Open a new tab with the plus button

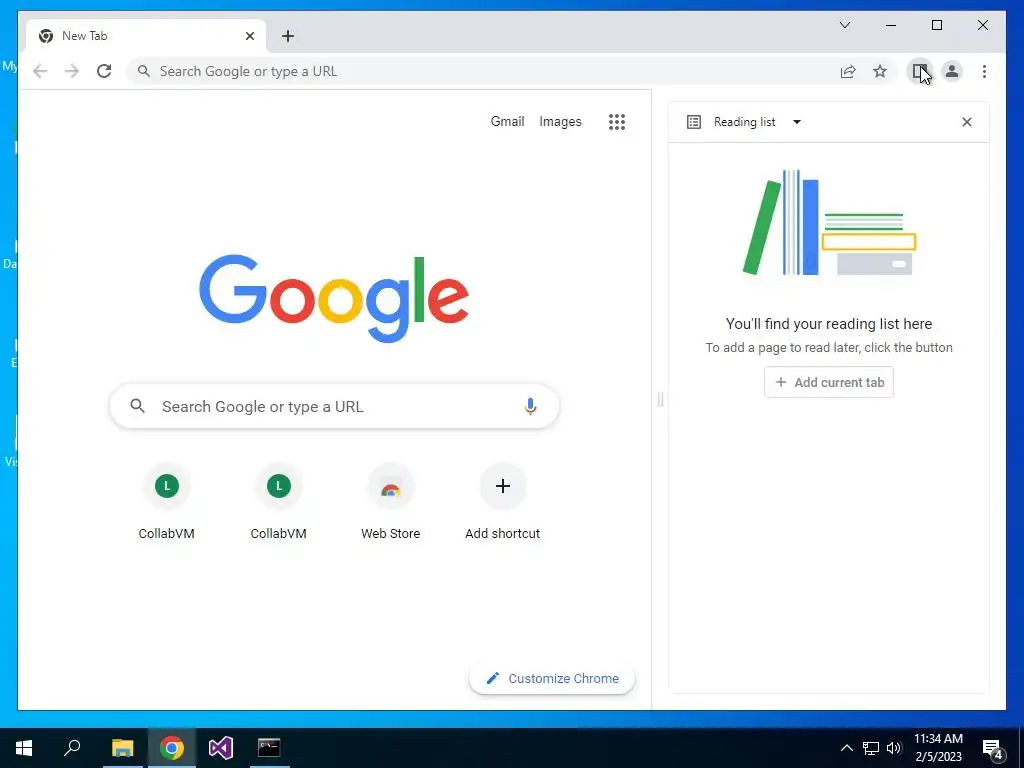(288, 36)
